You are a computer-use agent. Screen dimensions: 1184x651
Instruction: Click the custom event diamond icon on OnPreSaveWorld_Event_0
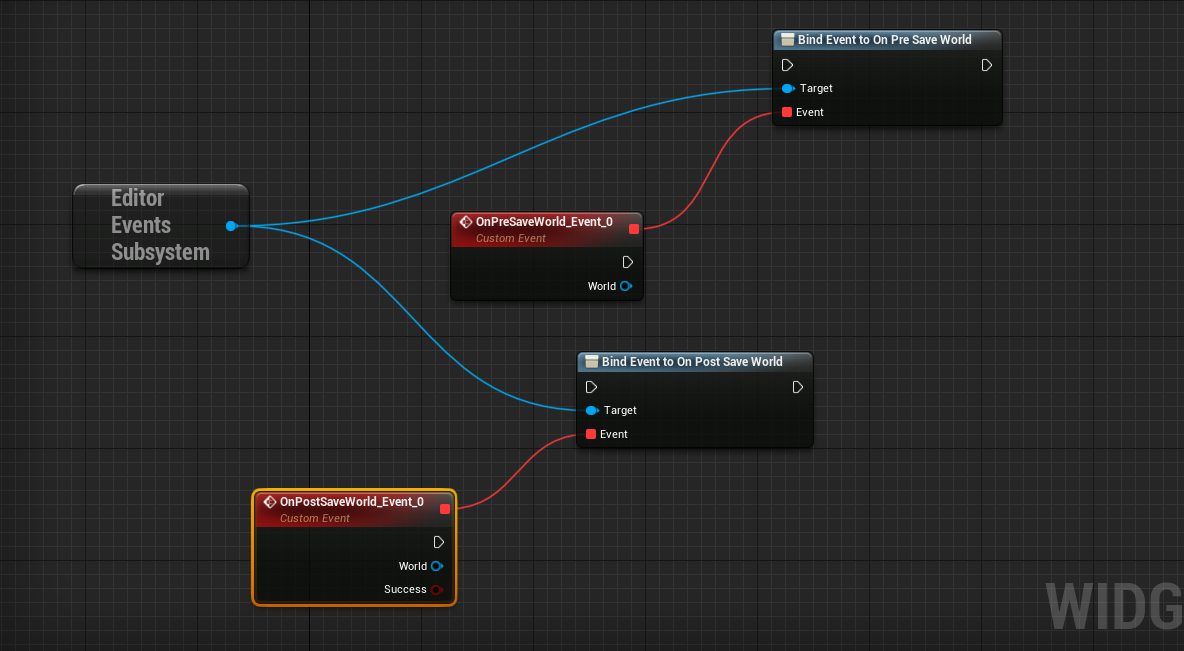(x=466, y=222)
